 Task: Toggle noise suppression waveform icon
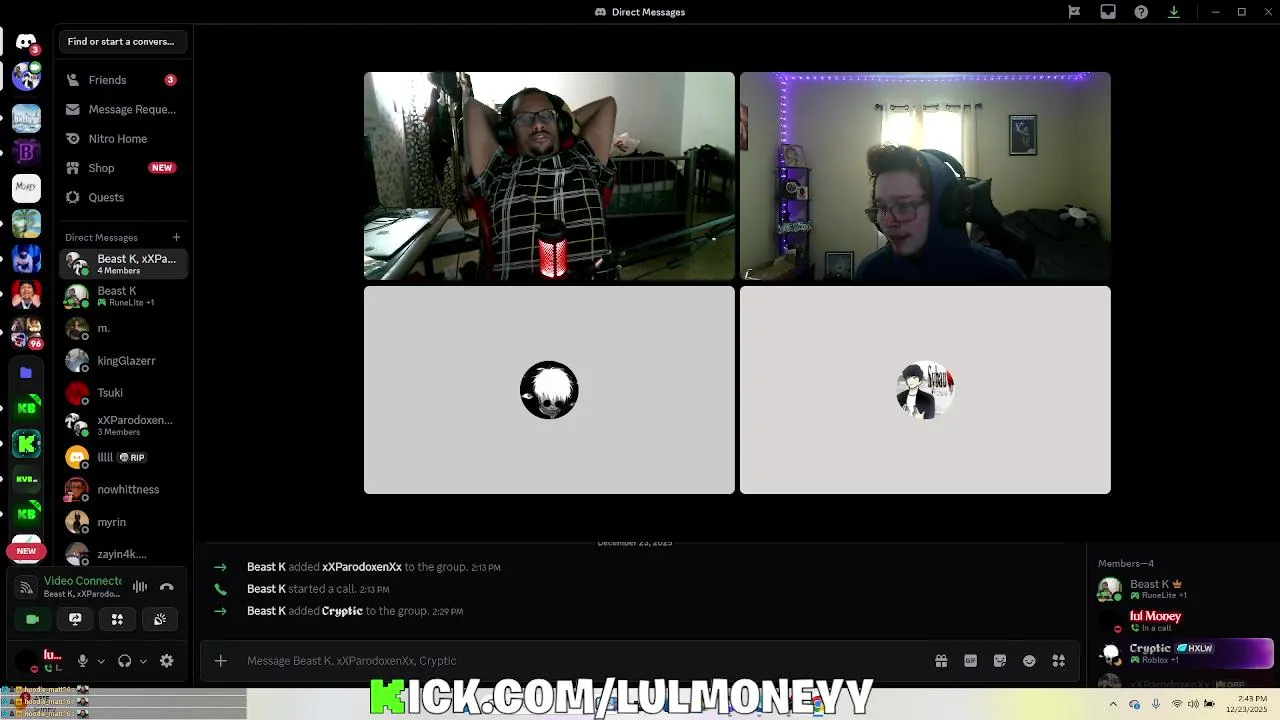tap(140, 587)
